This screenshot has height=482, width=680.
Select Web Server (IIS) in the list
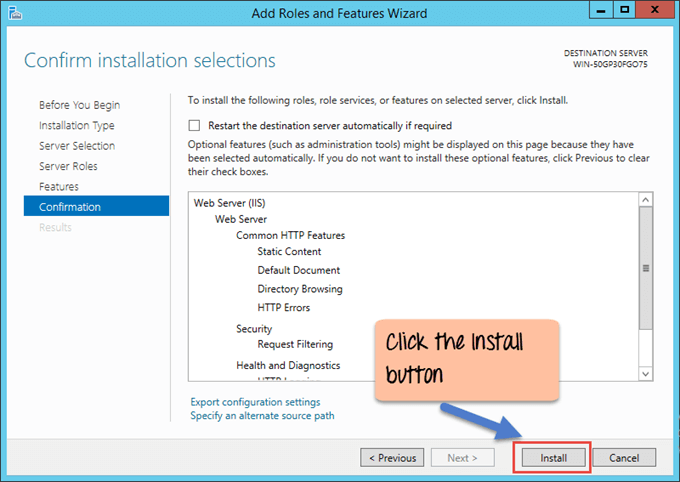[228, 202]
